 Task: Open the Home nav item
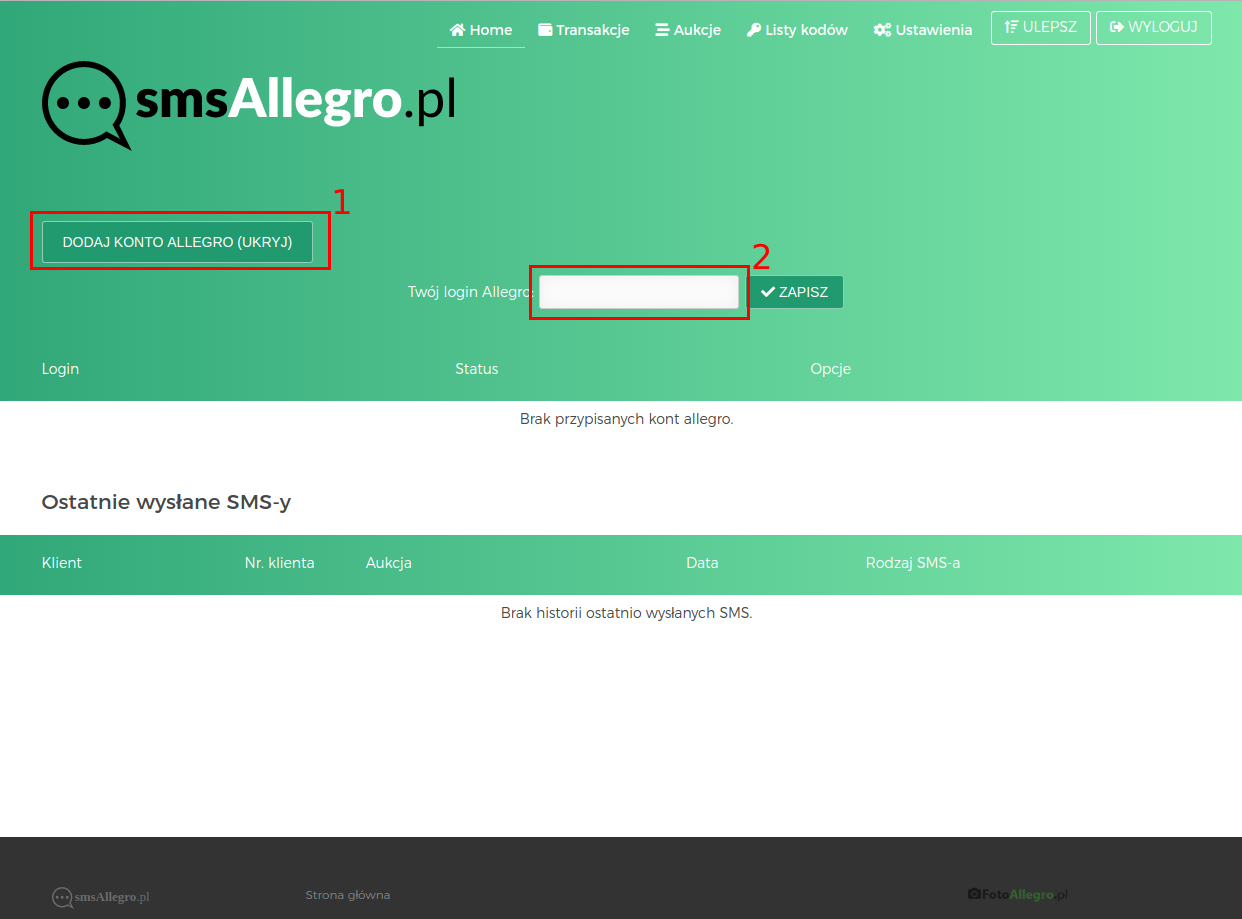pos(481,30)
